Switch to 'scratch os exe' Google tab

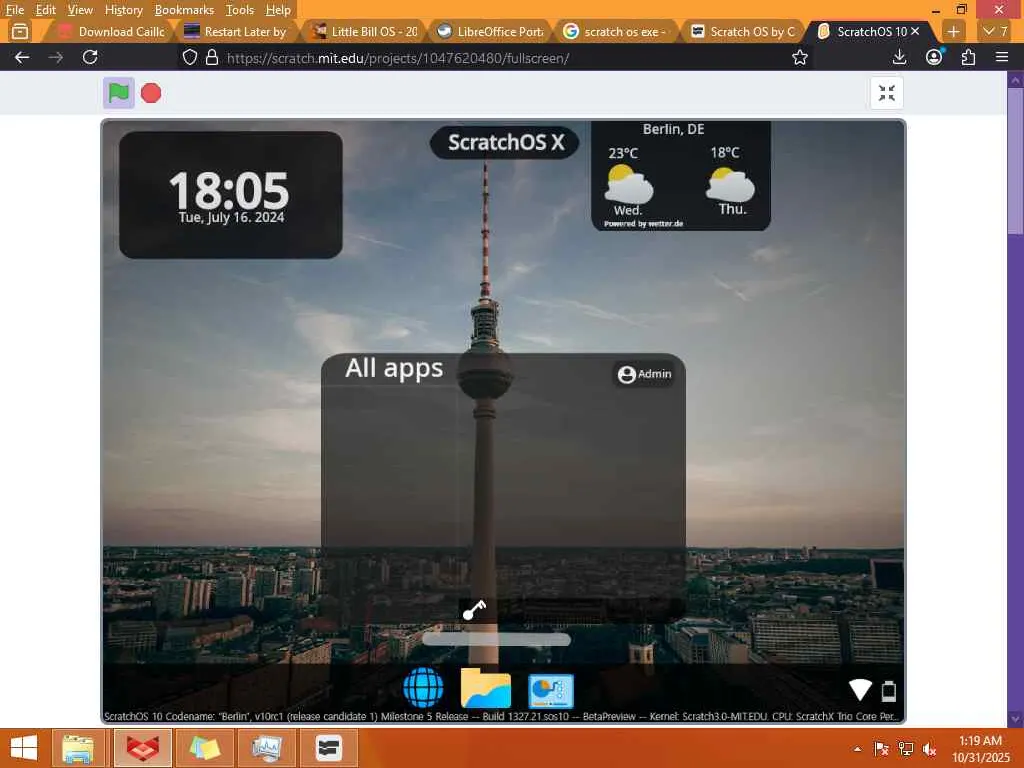pos(616,31)
